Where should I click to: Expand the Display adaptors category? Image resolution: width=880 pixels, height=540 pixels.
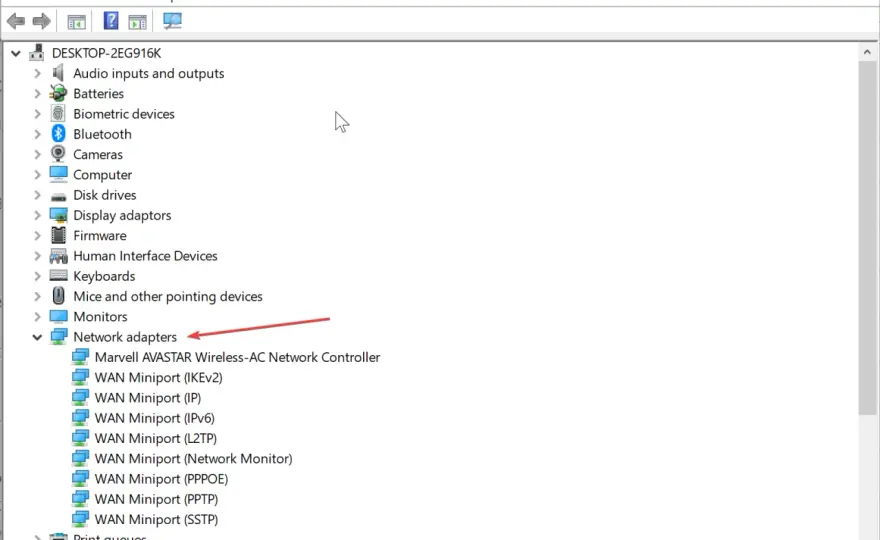tap(37, 215)
